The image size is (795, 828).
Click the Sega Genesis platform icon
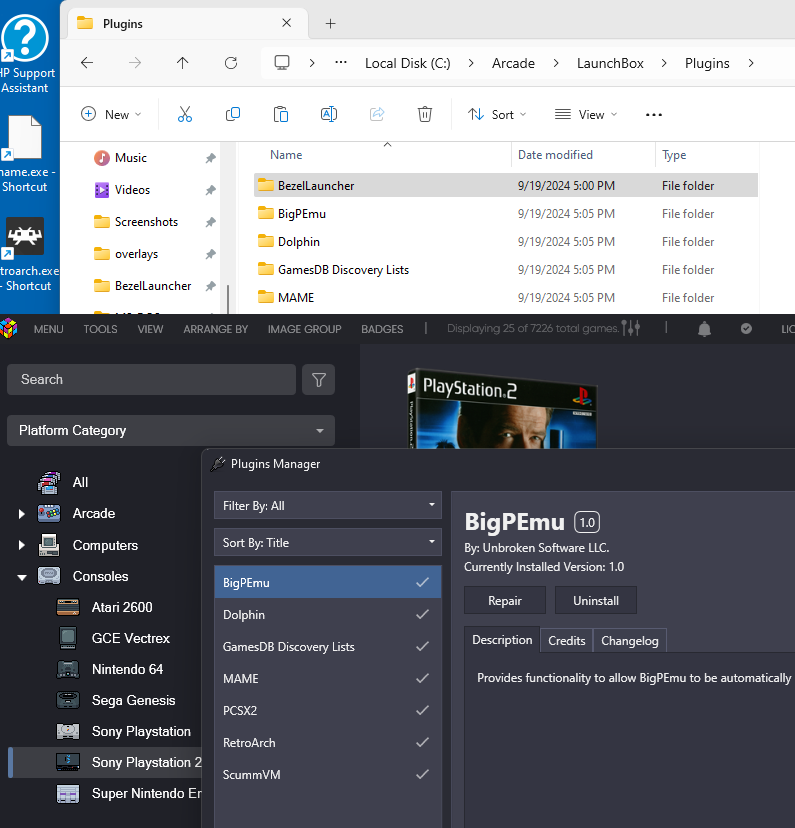click(68, 700)
